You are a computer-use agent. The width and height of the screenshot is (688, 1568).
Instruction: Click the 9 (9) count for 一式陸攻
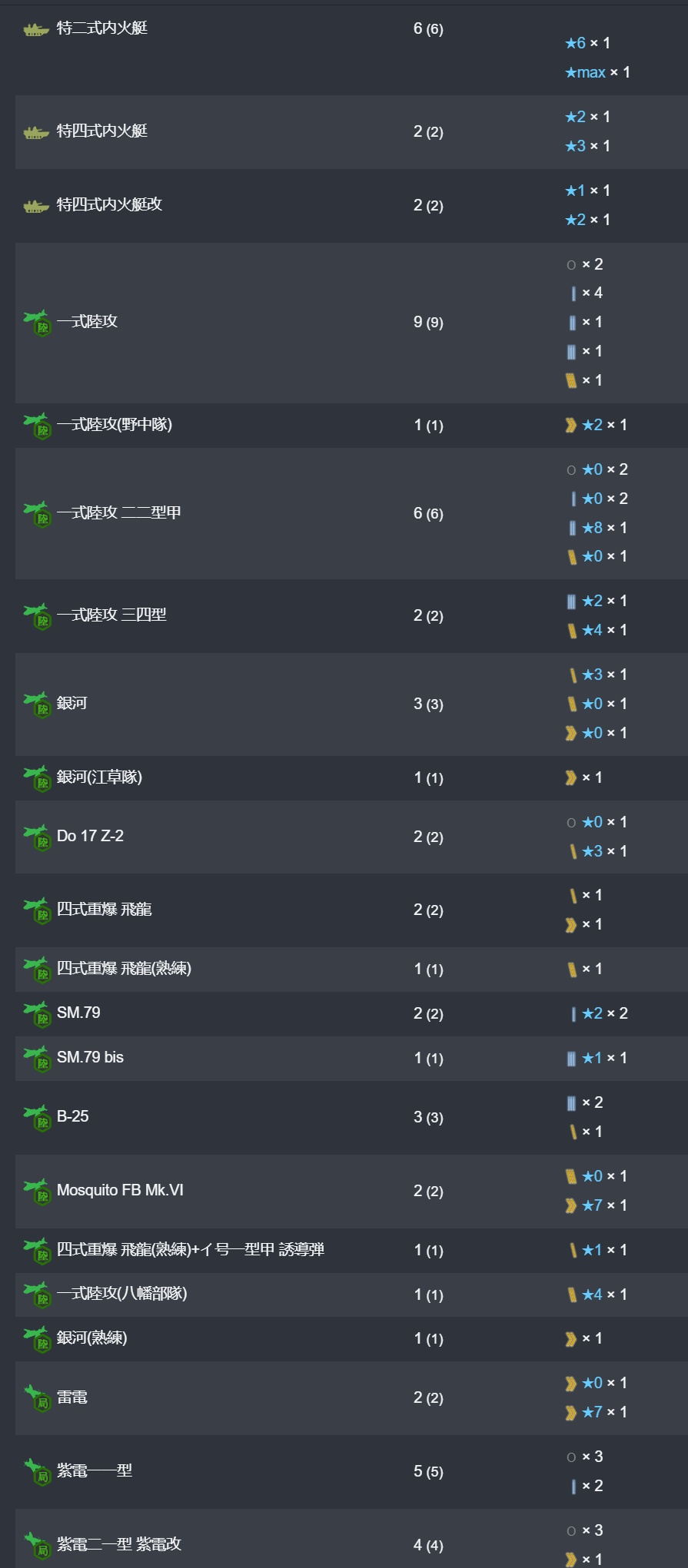(x=428, y=322)
